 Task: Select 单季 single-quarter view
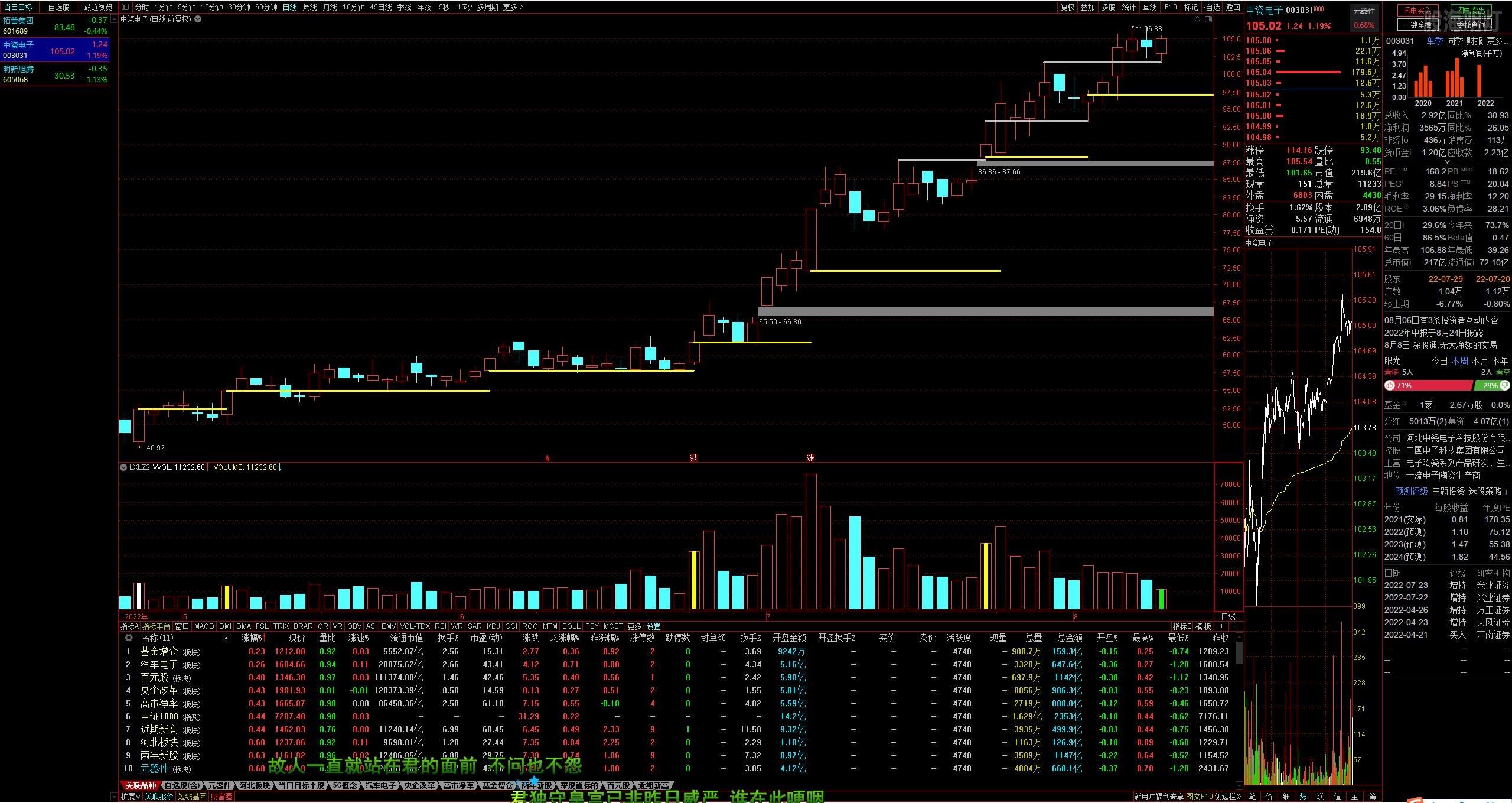click(1435, 41)
